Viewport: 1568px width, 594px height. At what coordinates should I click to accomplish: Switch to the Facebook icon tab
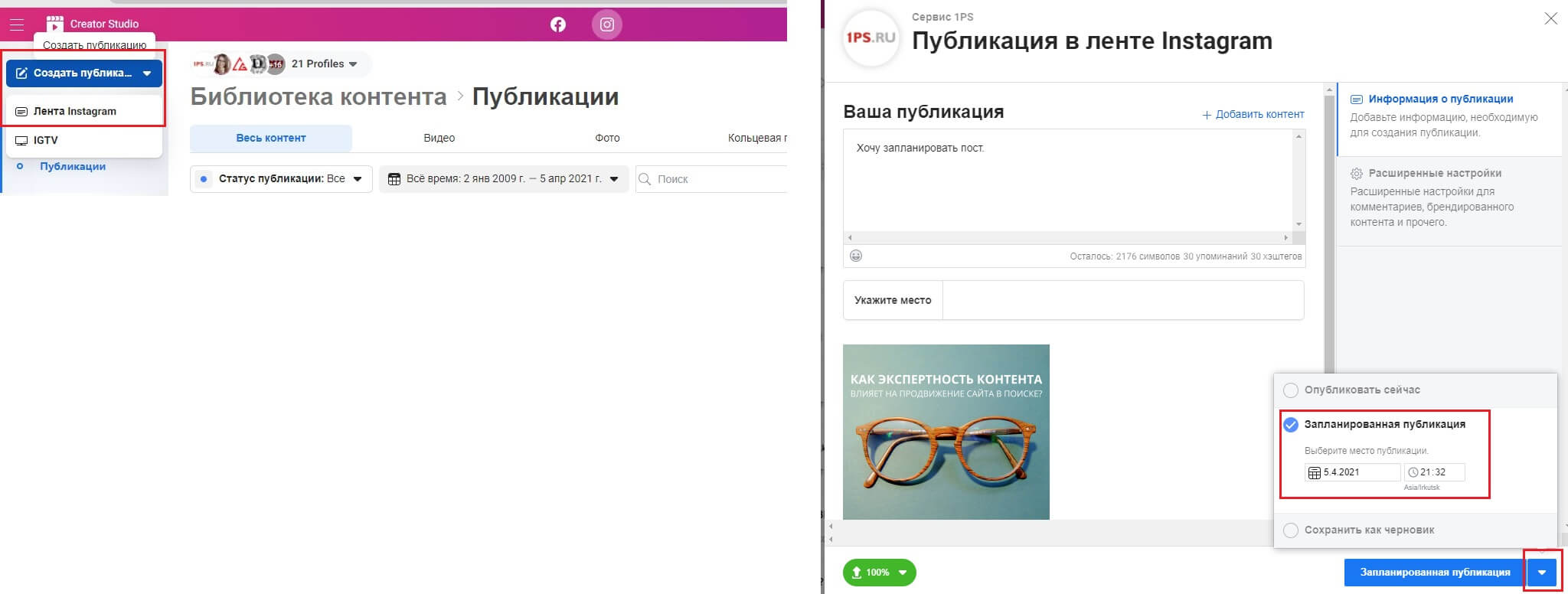click(558, 24)
